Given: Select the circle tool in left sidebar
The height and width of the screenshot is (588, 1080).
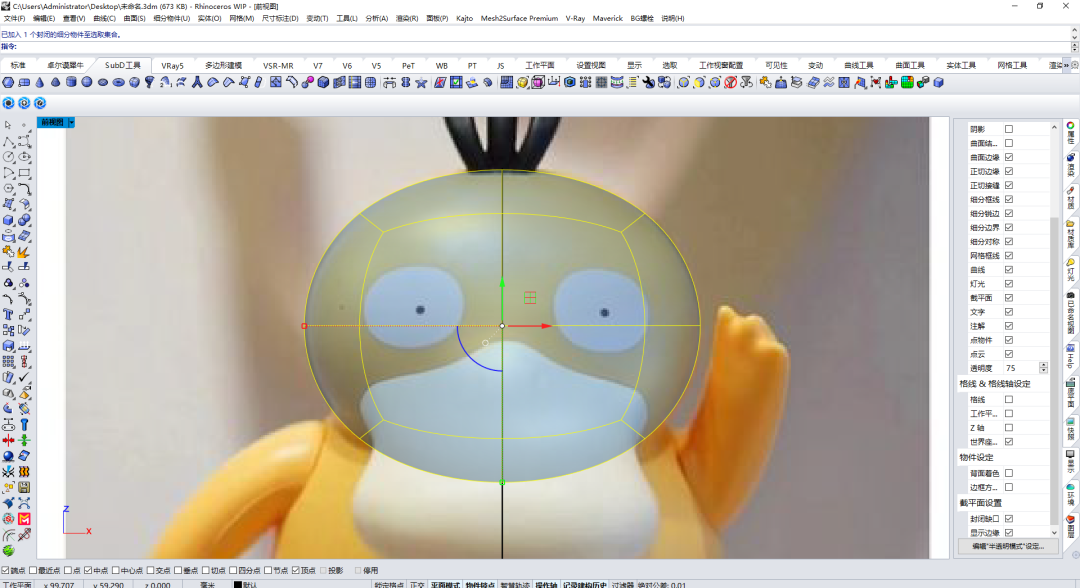Looking at the screenshot, I should point(8,157).
